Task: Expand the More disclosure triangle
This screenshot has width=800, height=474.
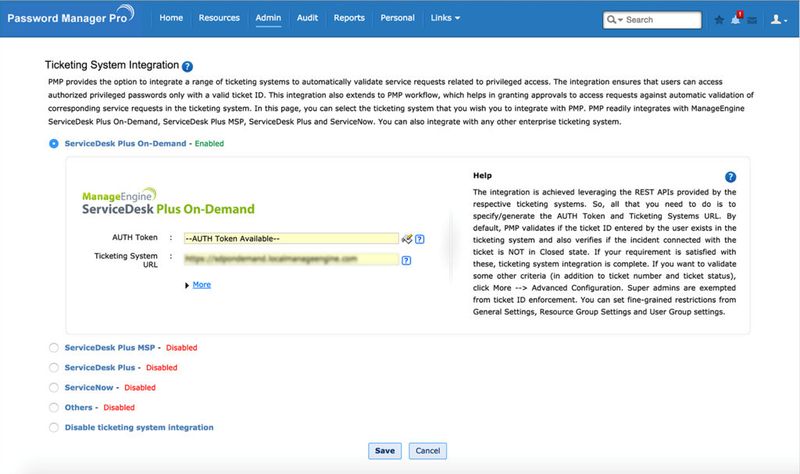Action: (187, 285)
